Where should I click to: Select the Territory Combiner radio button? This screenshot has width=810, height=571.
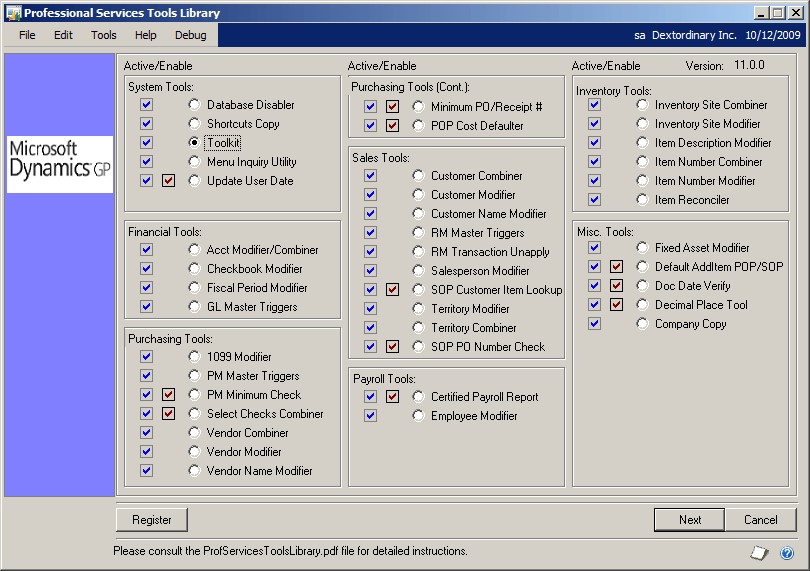tap(418, 328)
